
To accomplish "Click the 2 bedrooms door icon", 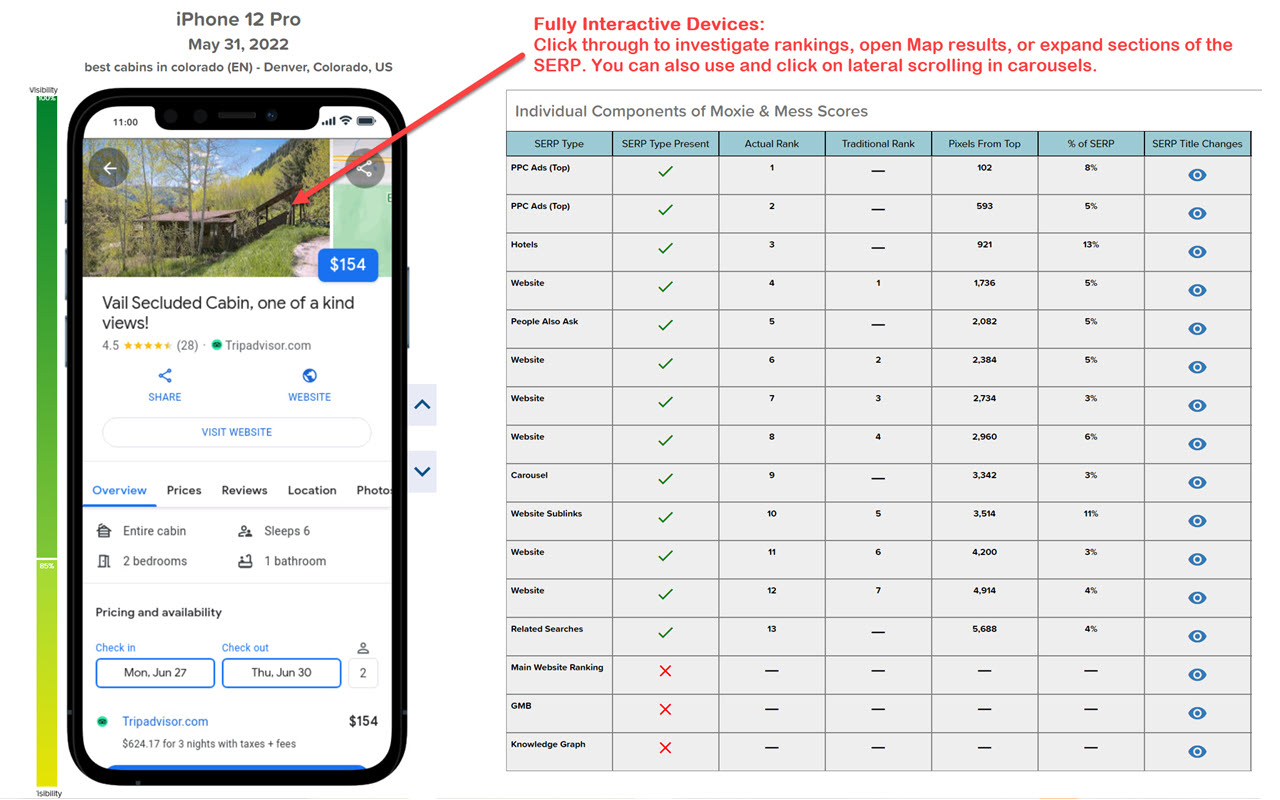I will pos(104,561).
